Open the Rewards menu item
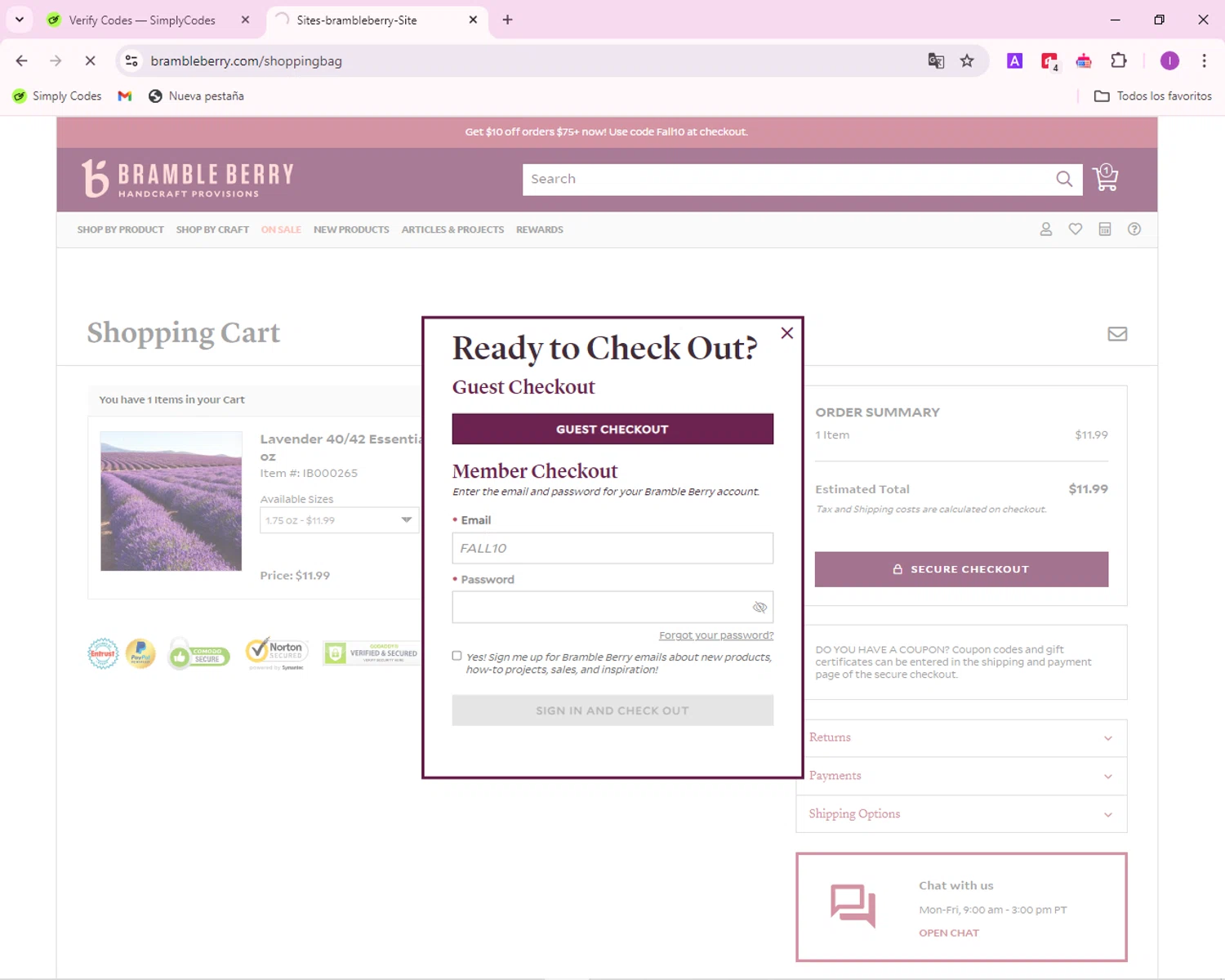The width and height of the screenshot is (1225, 980). [540, 229]
